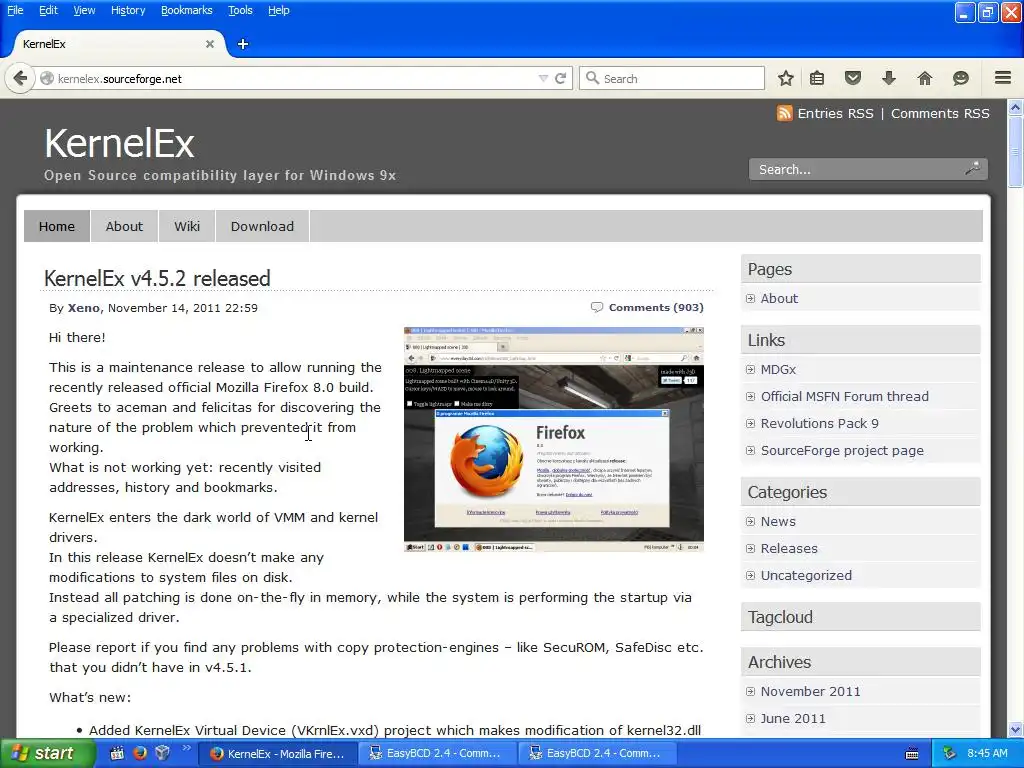
Task: Select the Wiki navigation tab
Action: pyautogui.click(x=187, y=226)
